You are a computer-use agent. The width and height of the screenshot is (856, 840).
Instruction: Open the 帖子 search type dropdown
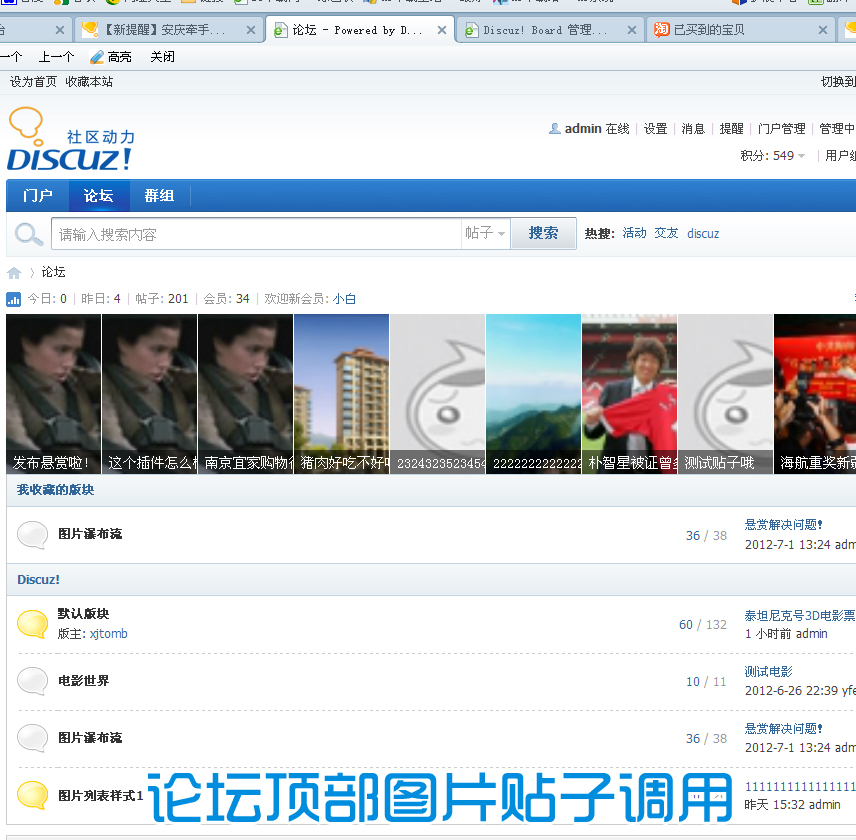(485, 234)
